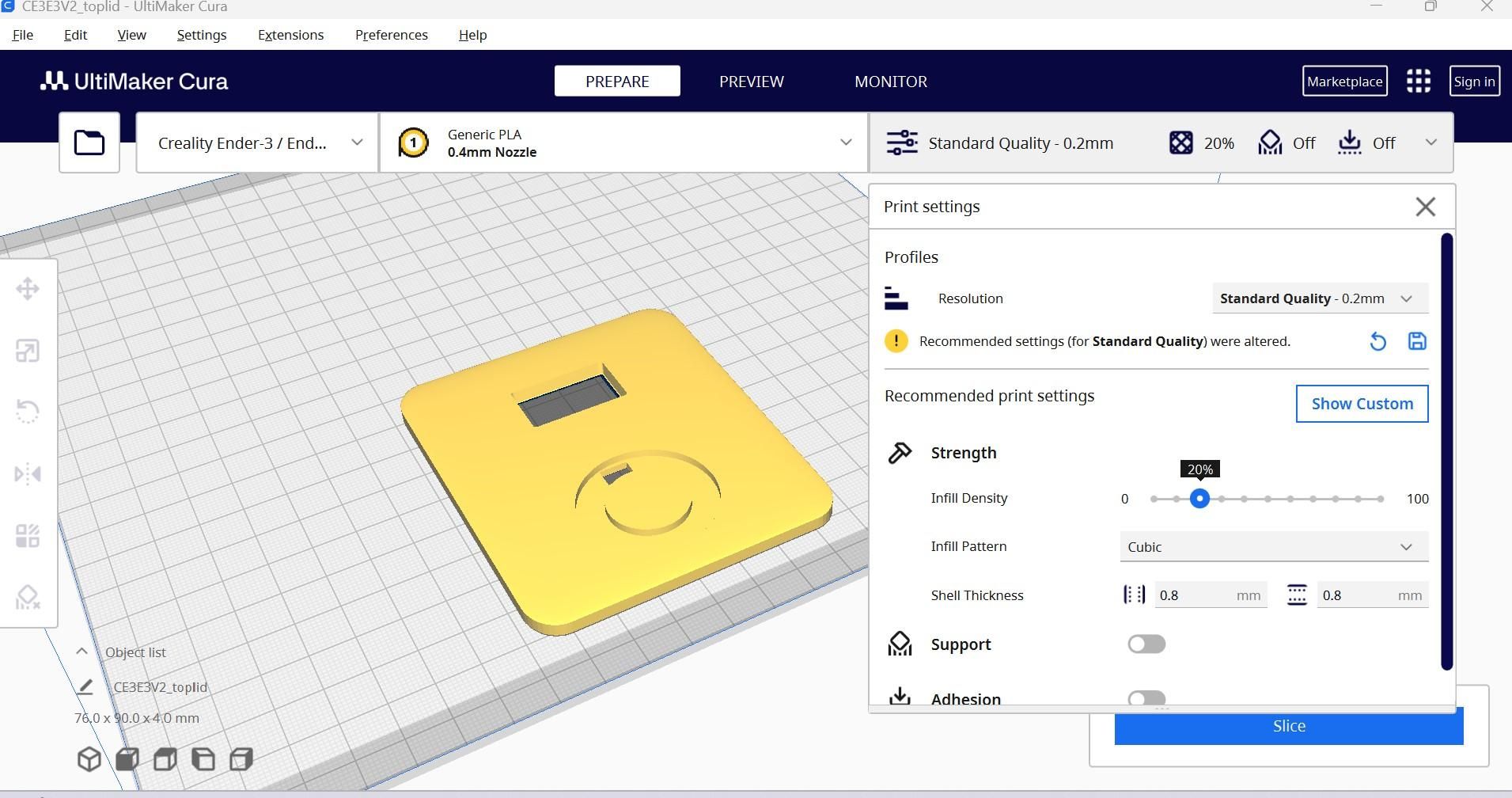
Task: Click the support Off icon in header
Action: point(1270,143)
